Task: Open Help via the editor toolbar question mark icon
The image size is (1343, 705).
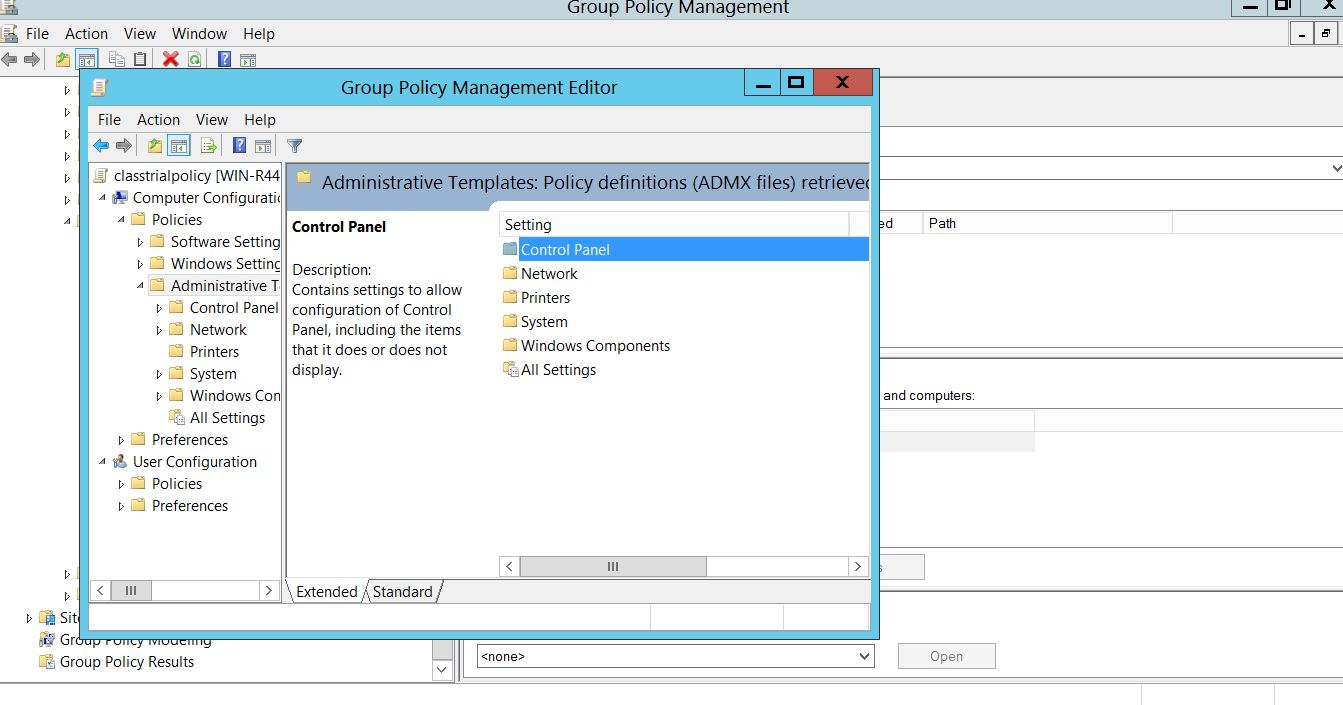Action: click(239, 146)
